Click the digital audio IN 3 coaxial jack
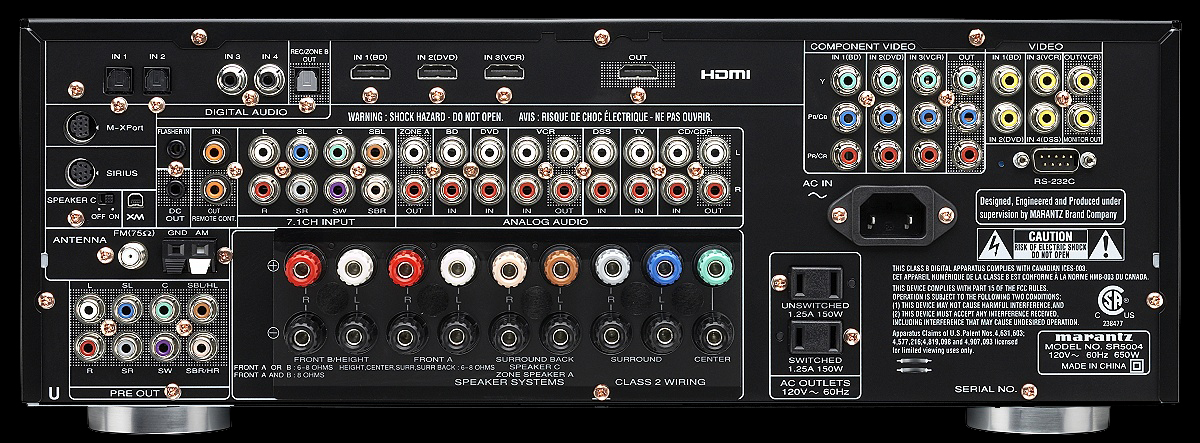1200x443 pixels. 236,78
